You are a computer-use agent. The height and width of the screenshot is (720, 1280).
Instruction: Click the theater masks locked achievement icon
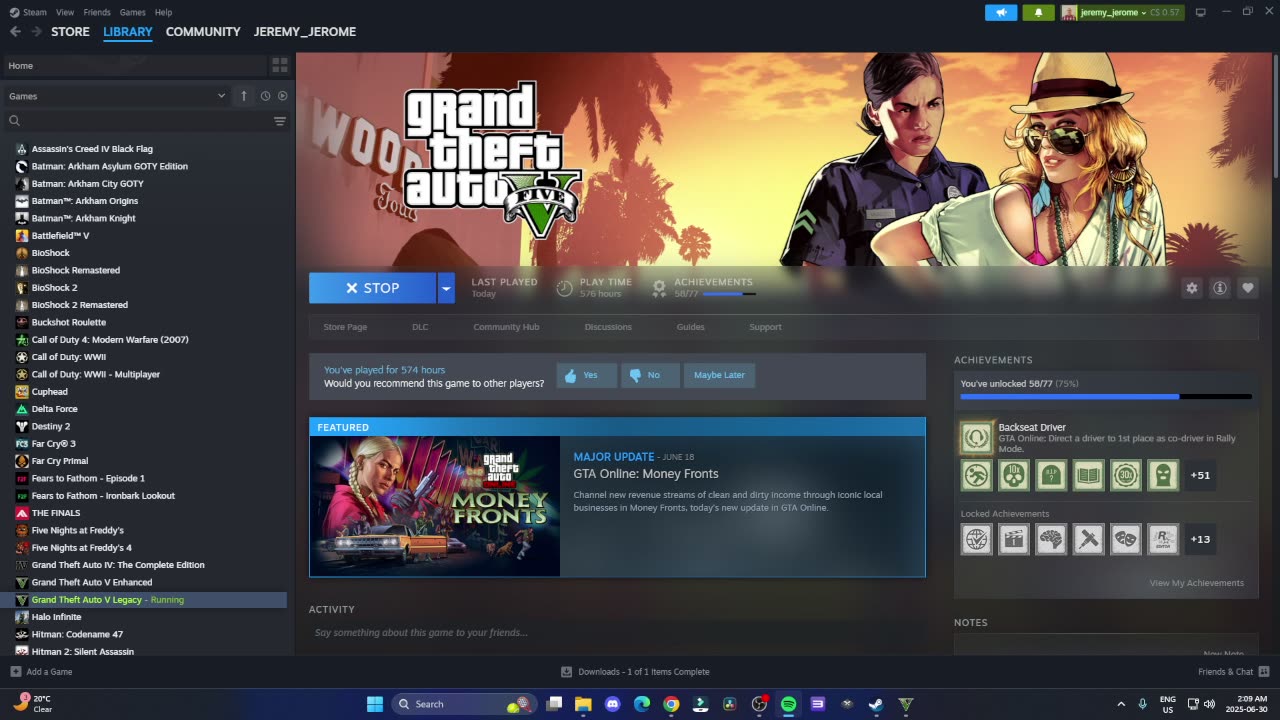coord(1126,539)
